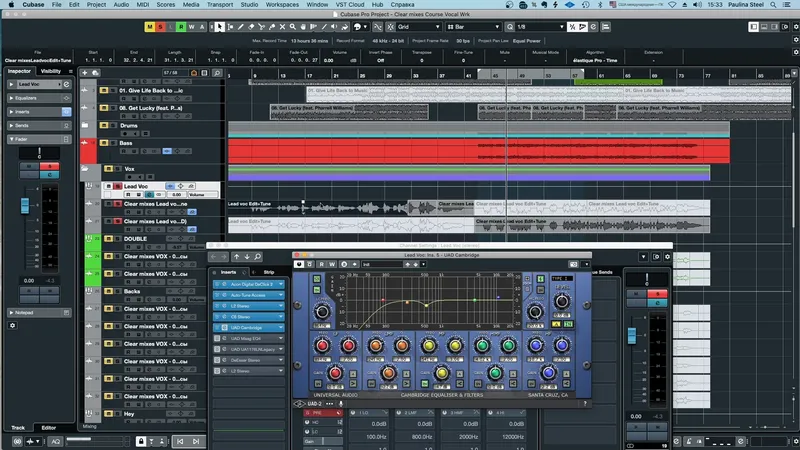
Task: Click the Strip tab in channel settings
Action: coord(269,272)
